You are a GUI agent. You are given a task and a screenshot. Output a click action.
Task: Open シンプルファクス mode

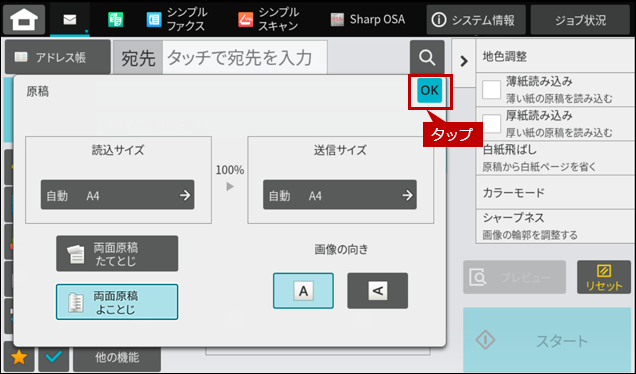(x=177, y=19)
